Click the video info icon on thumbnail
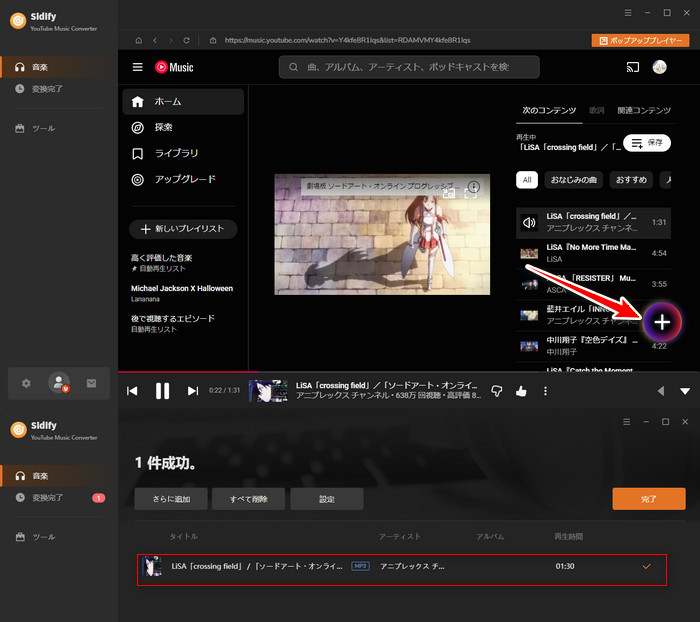700x622 pixels. click(474, 186)
